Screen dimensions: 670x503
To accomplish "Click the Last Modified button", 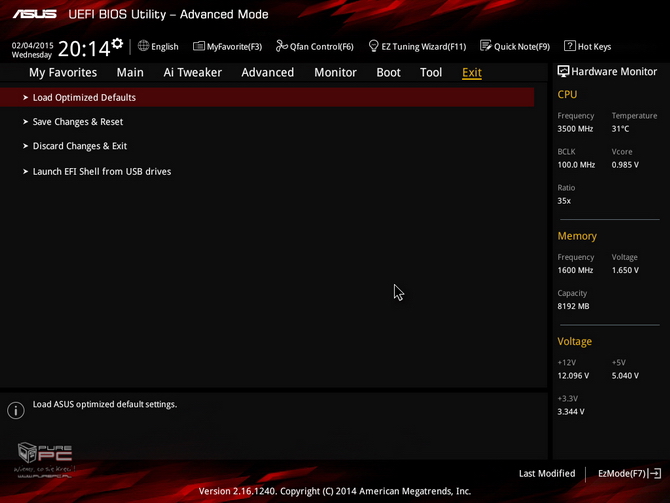I will click(546, 473).
